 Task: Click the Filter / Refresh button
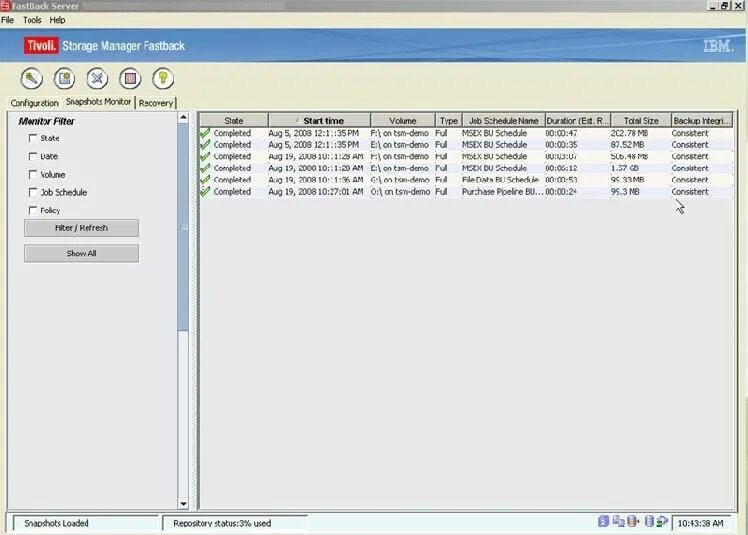(x=82, y=228)
